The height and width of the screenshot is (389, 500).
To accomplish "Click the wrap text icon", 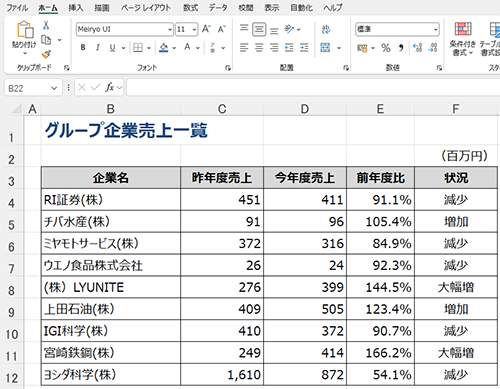I will click(x=326, y=29).
